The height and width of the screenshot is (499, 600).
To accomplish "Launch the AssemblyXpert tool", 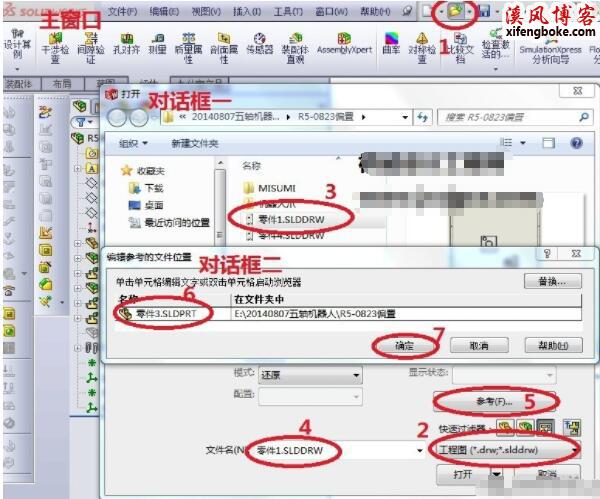I will [x=344, y=44].
